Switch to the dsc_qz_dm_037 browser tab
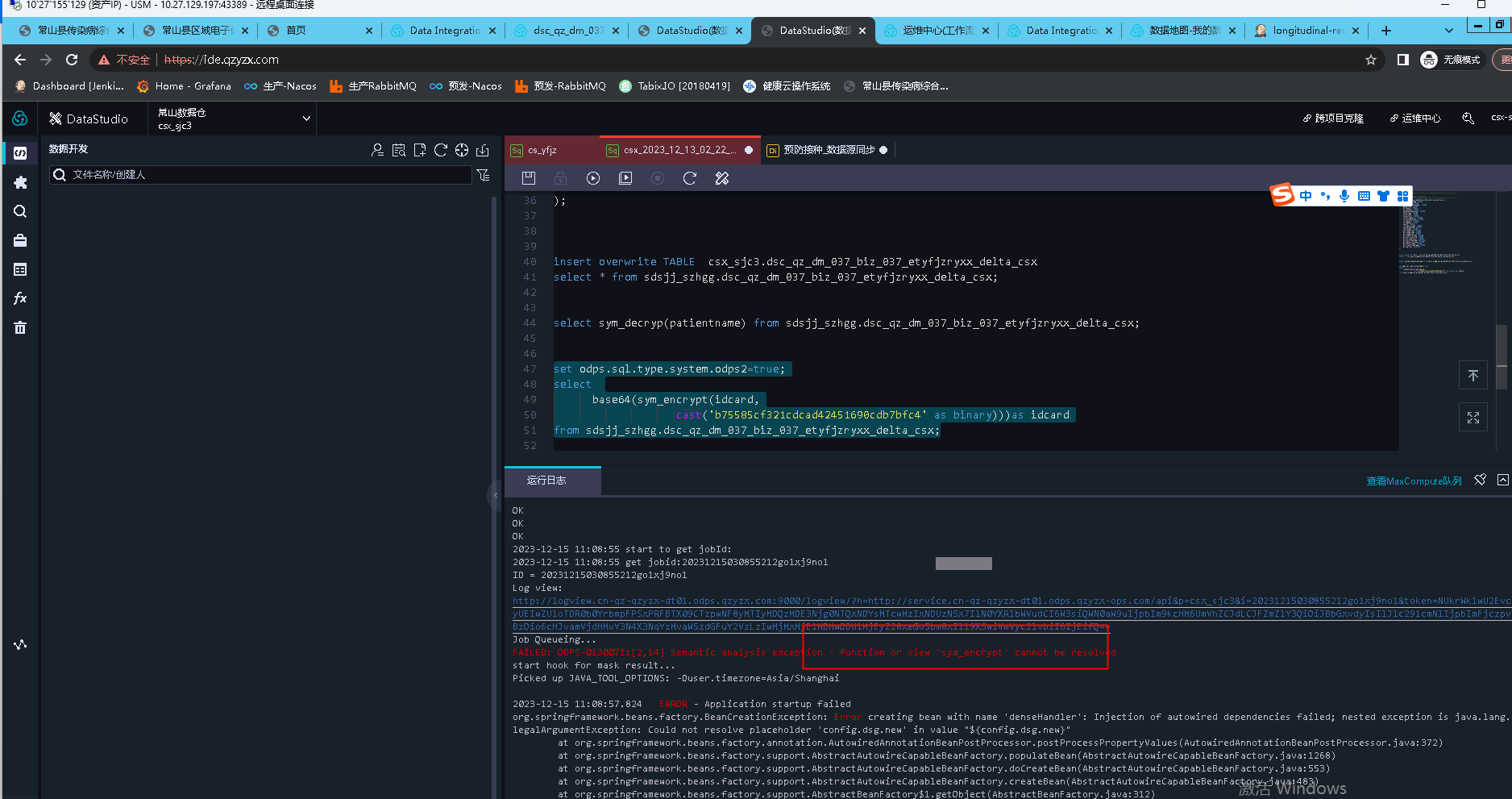The width and height of the screenshot is (1512, 799). point(567,31)
